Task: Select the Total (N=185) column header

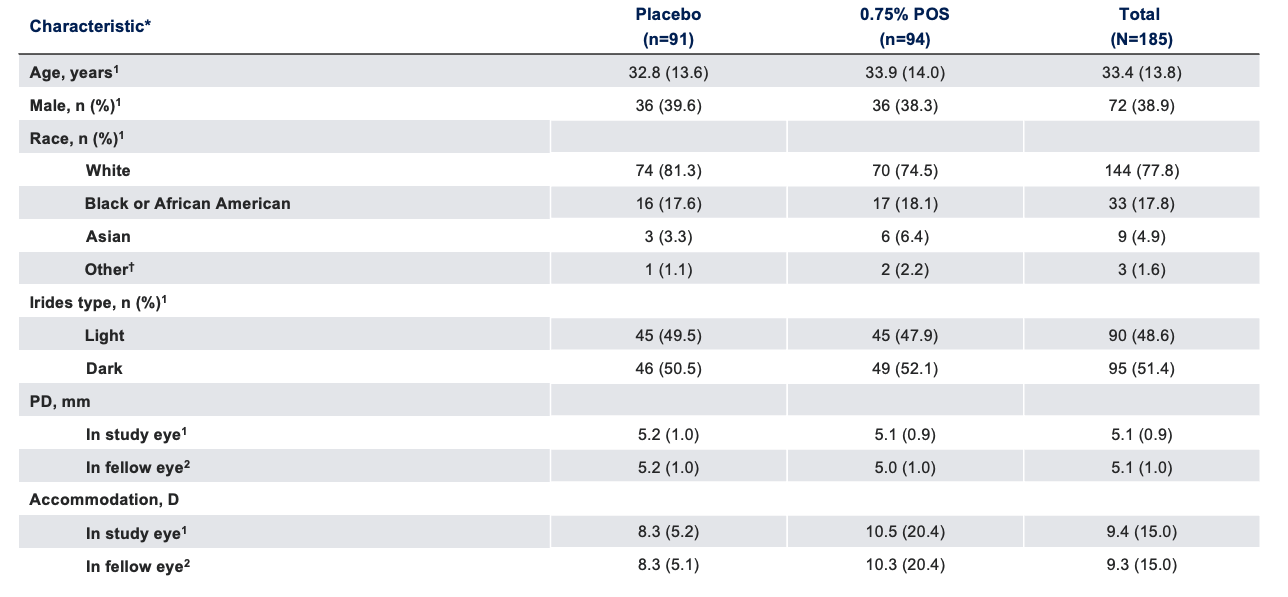Action: 1140,27
